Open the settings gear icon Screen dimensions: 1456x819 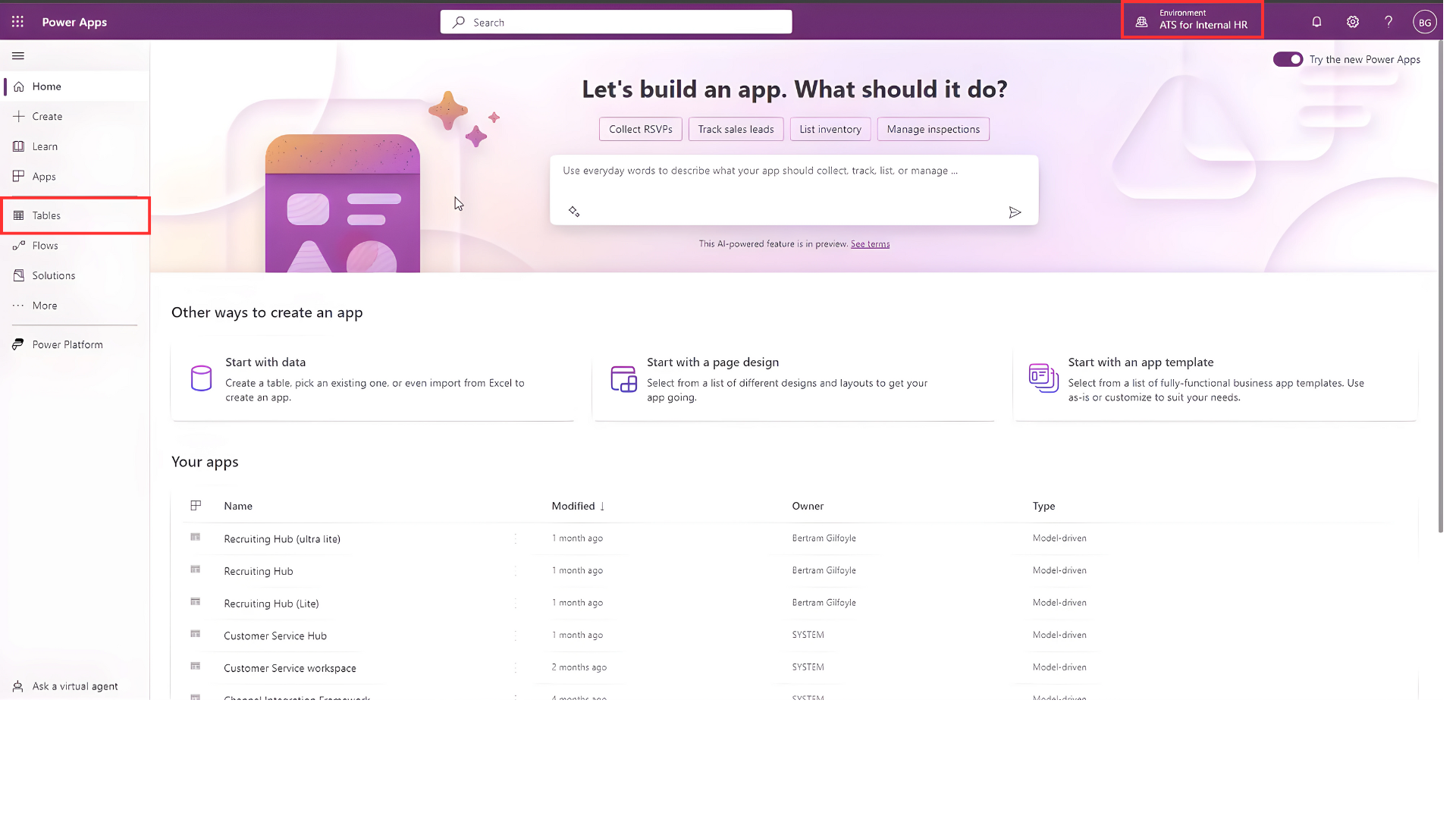pyautogui.click(x=1353, y=22)
